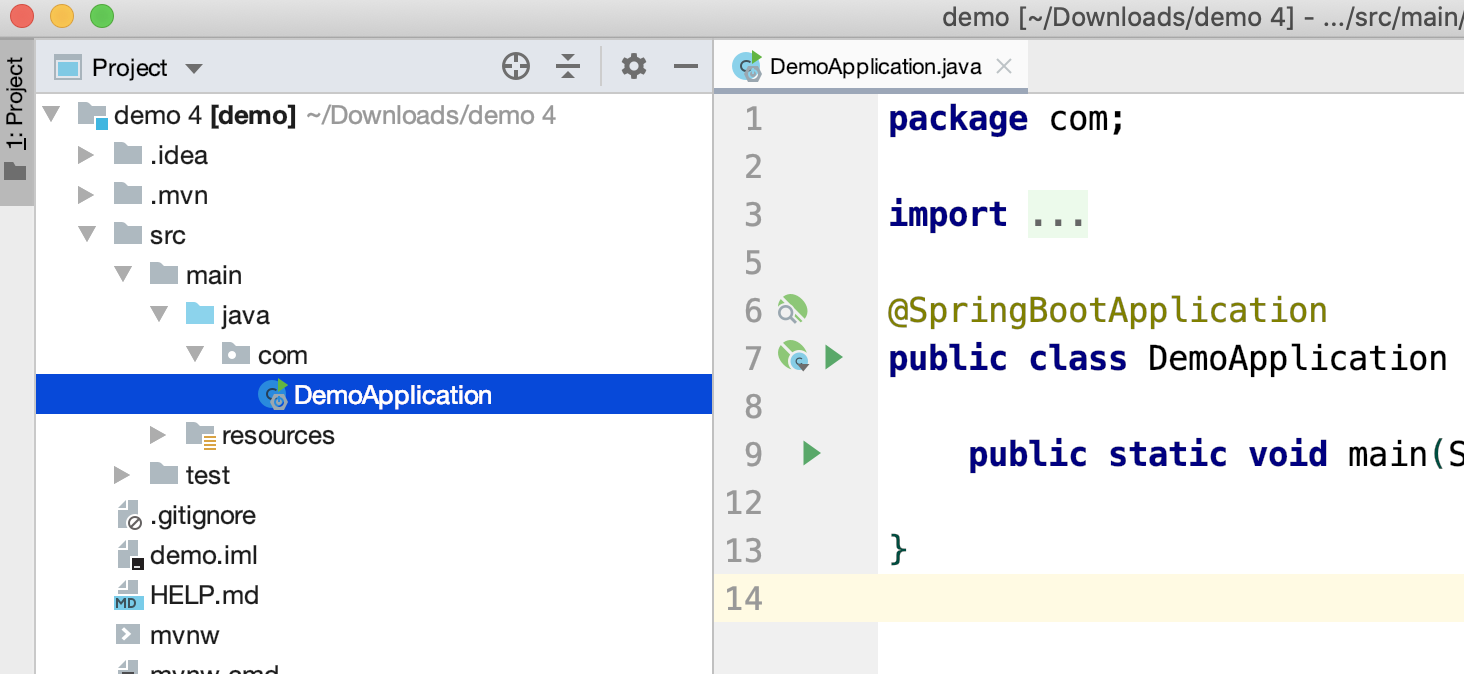Click the mvnw script file icon
The height and width of the screenshot is (674, 1464).
(128, 634)
